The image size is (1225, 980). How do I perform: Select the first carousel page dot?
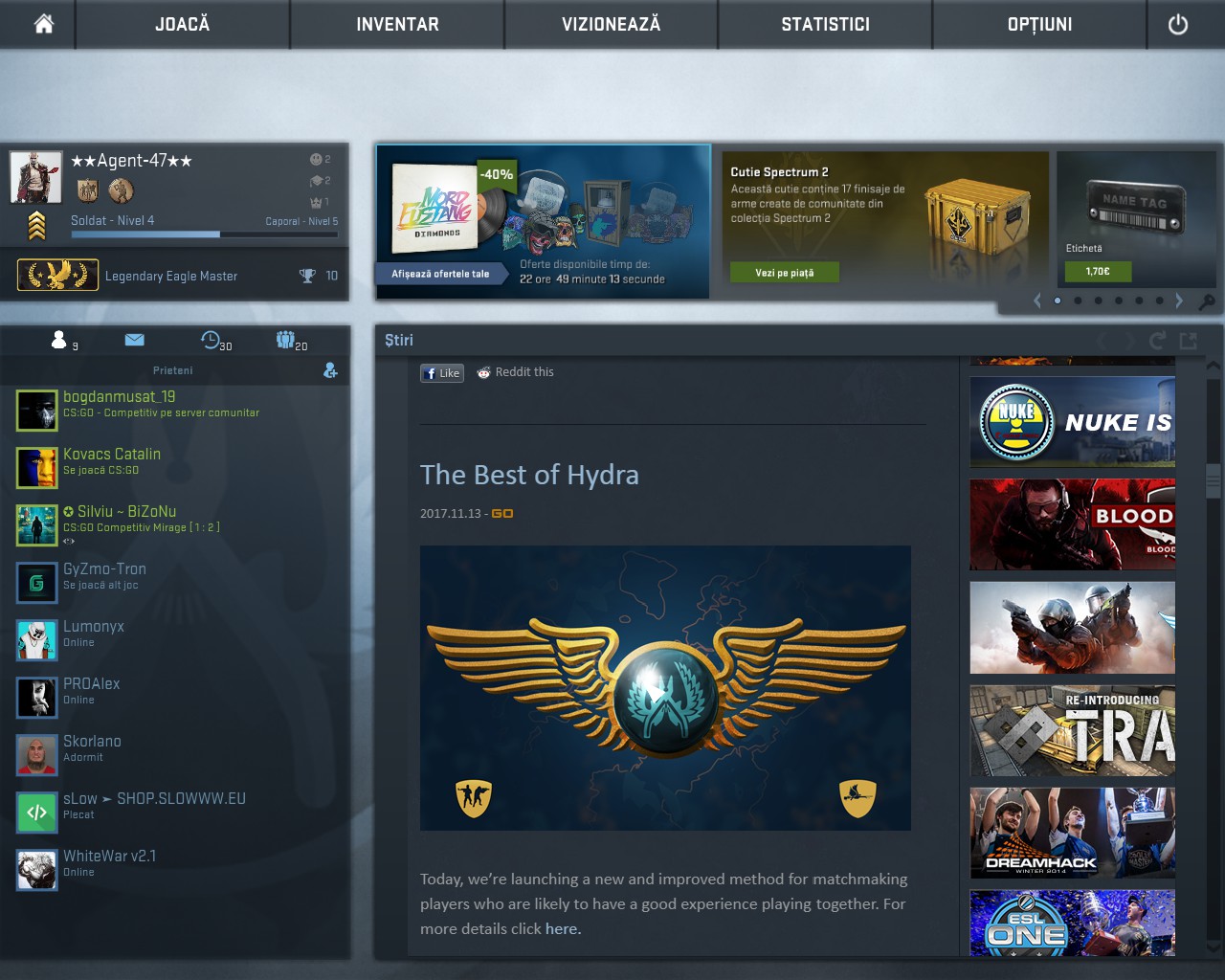(x=1058, y=301)
